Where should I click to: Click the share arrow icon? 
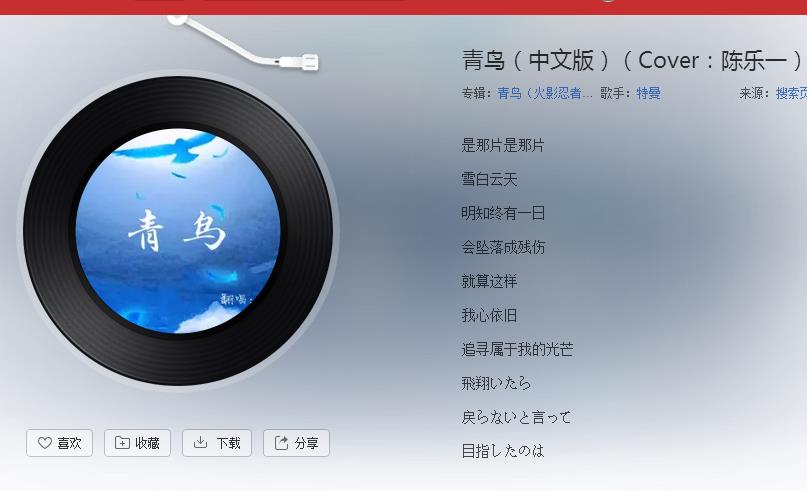point(281,443)
